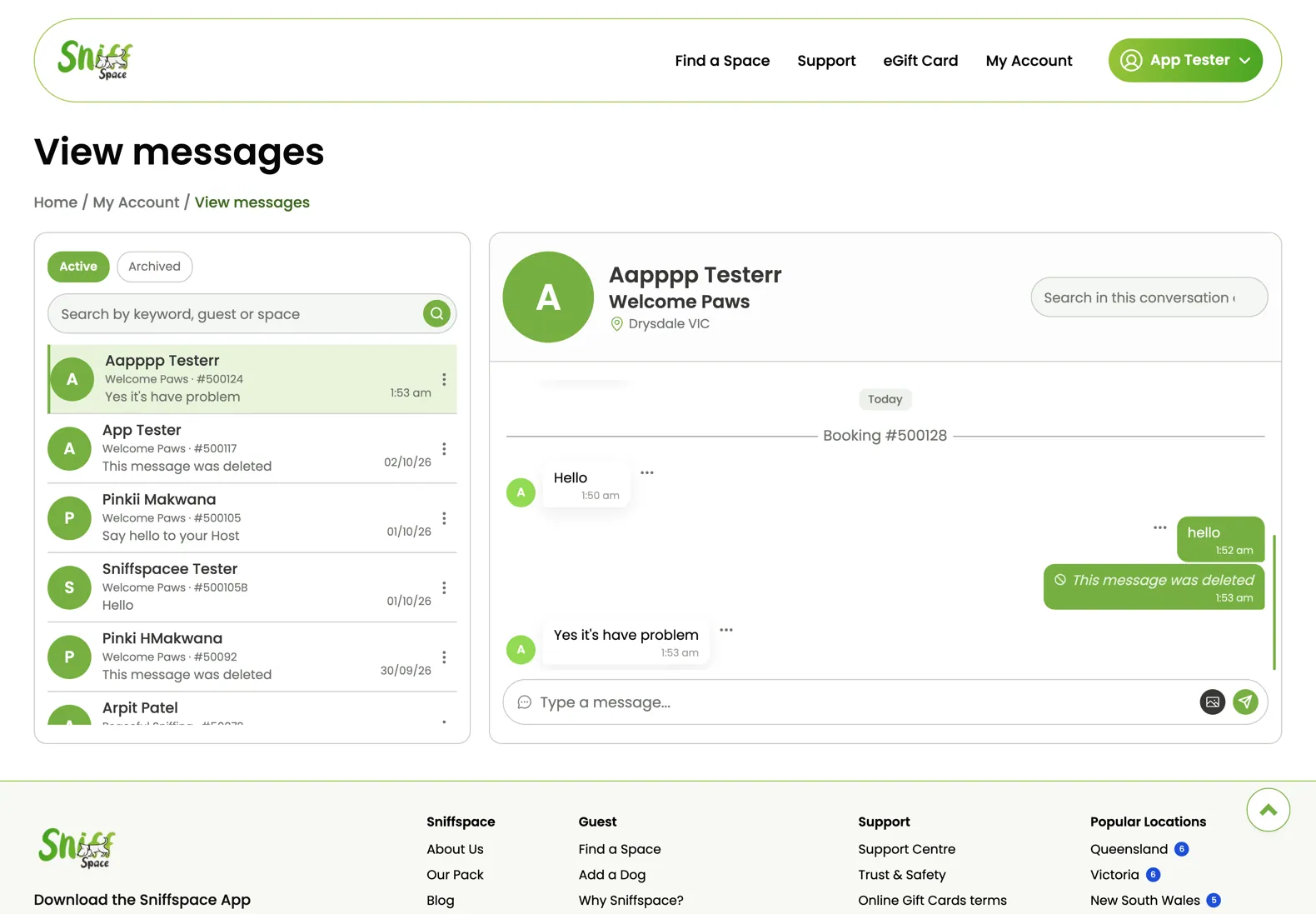Open the Add a Dog footer link
The image size is (1316, 914).
[612, 875]
